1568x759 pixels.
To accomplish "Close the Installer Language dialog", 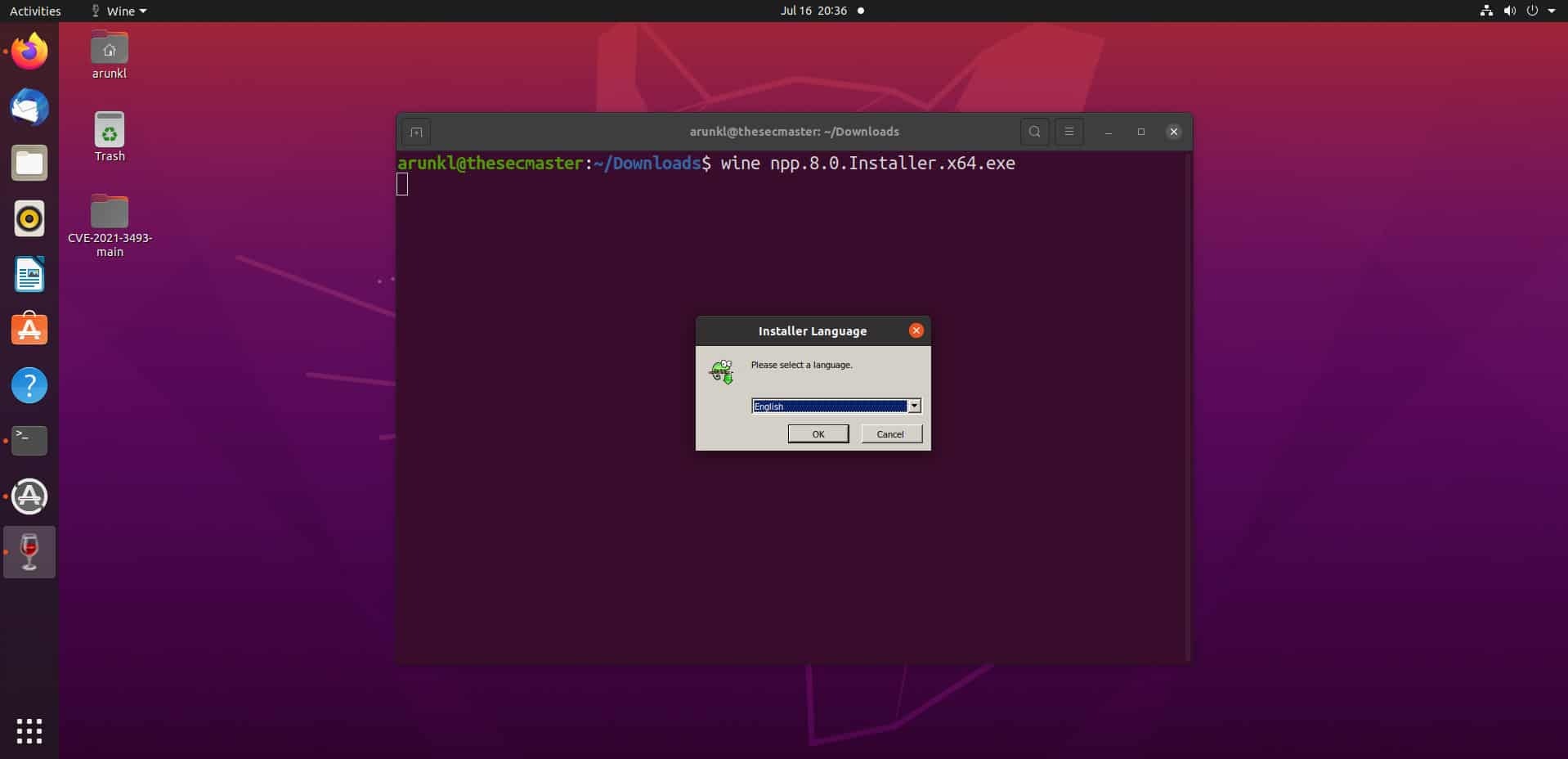I will tap(916, 330).
